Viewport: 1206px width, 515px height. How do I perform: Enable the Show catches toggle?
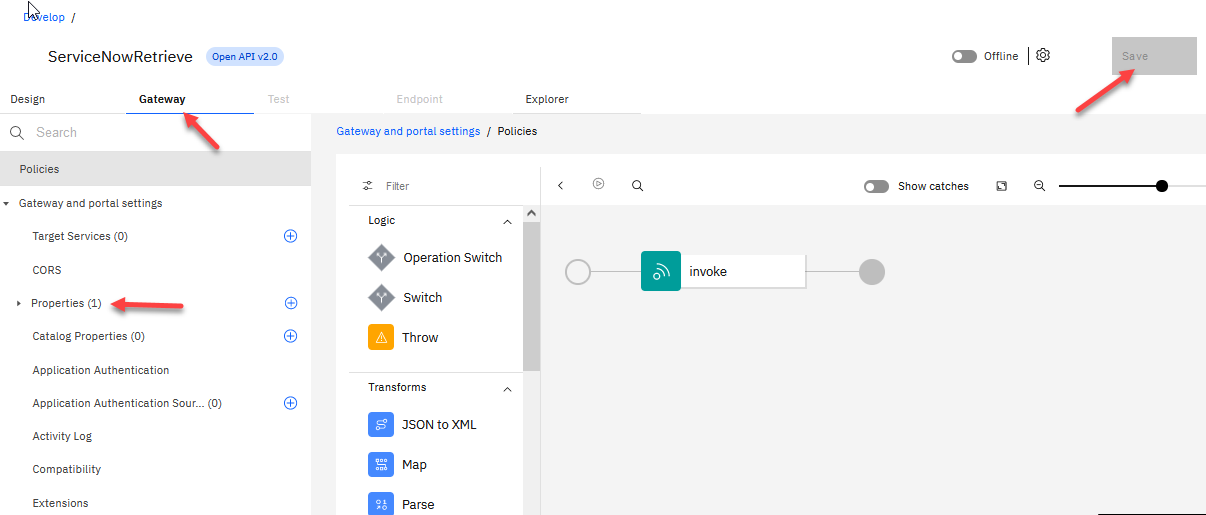coord(877,186)
